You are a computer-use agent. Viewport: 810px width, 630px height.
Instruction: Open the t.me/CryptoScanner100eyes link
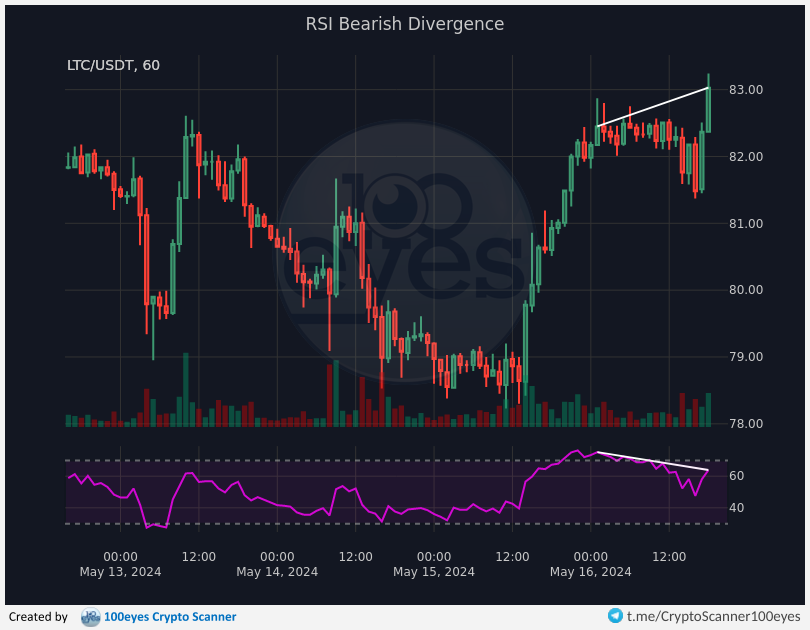(x=713, y=617)
